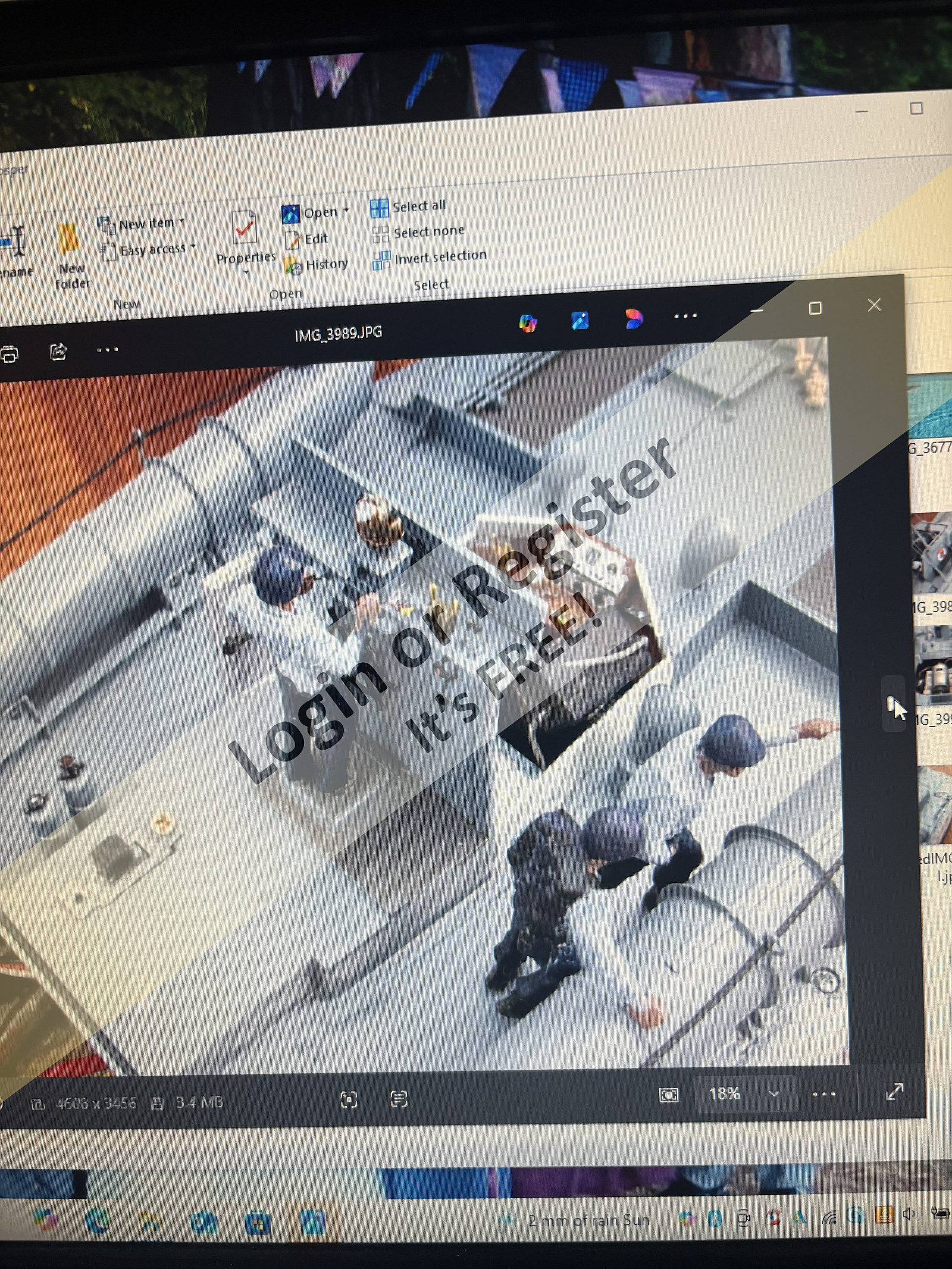Expand the 18% zoom level dropdown

[x=774, y=1093]
